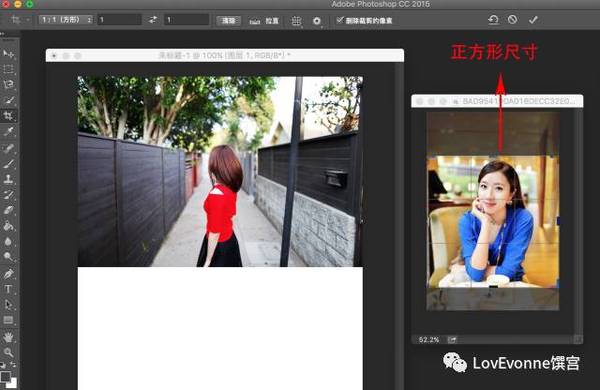
Task: Swap crop width and height values
Action: pyautogui.click(x=153, y=20)
